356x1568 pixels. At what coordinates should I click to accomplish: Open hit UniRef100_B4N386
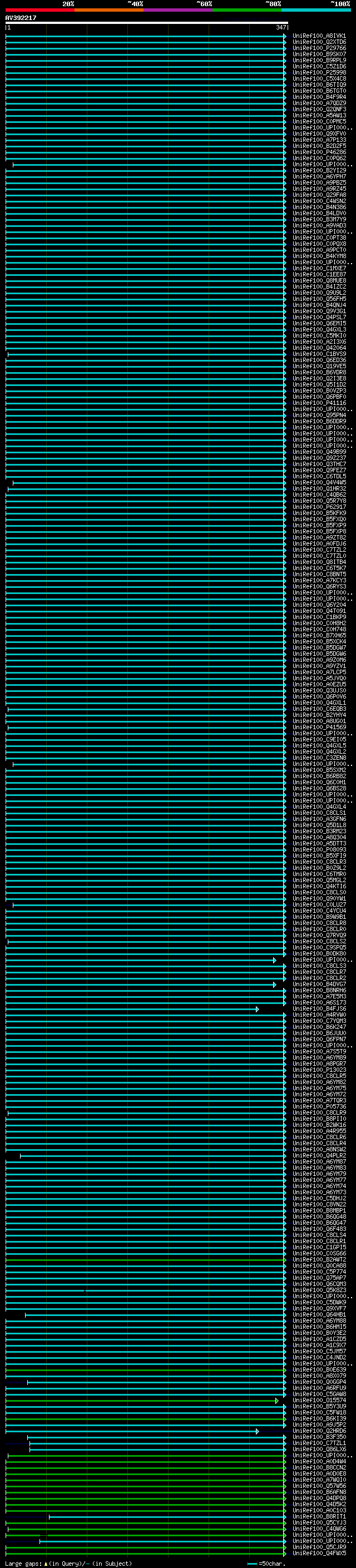[319, 207]
